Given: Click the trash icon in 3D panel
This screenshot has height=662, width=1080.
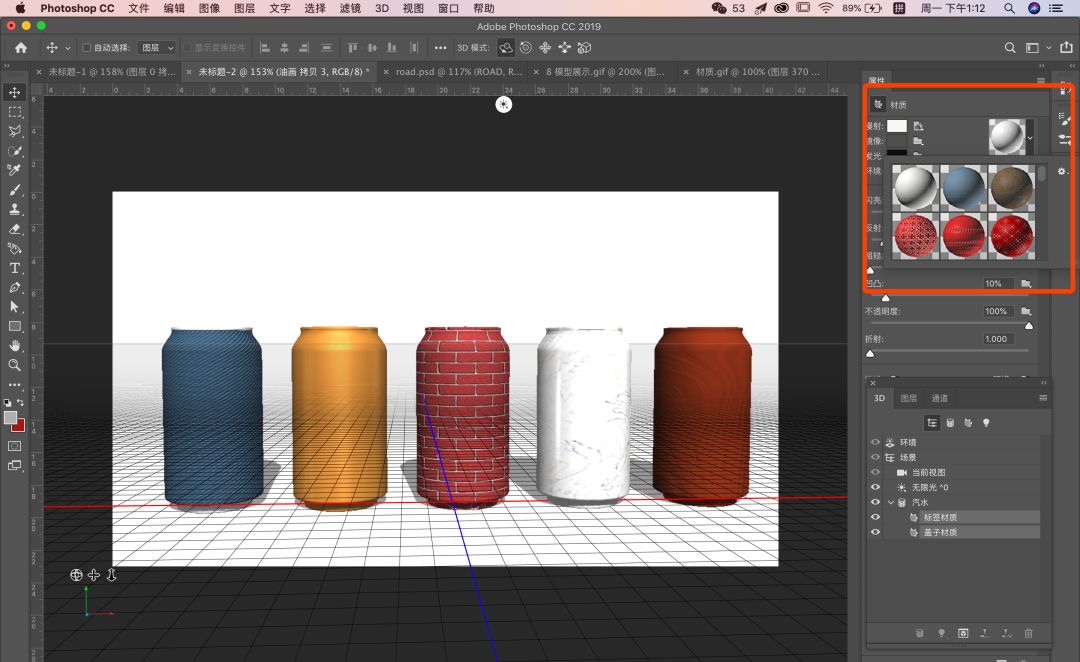Looking at the screenshot, I should (1028, 633).
